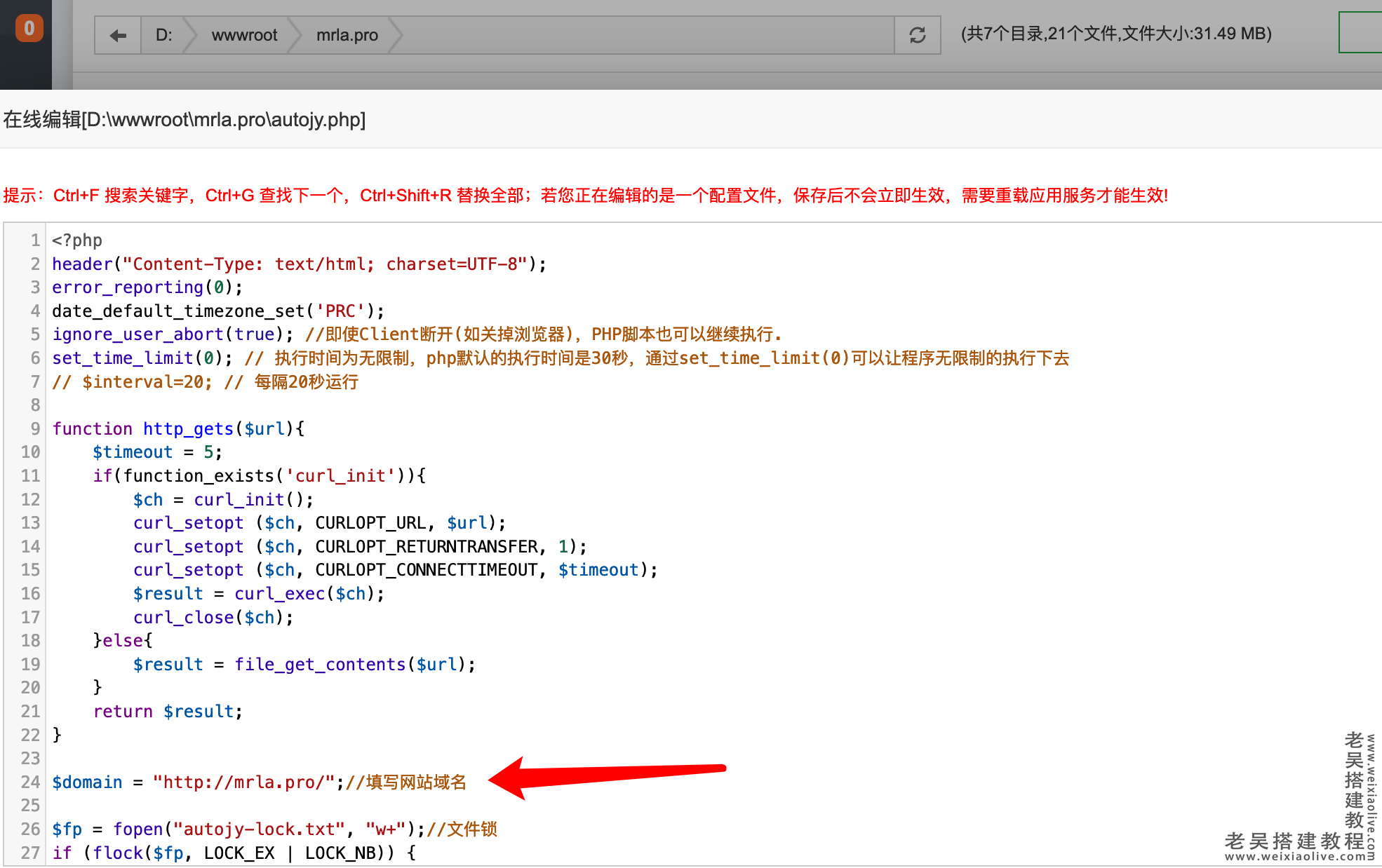This screenshot has height=868, width=1382.
Task: Click on the return $result statement
Action: pyautogui.click(x=168, y=711)
